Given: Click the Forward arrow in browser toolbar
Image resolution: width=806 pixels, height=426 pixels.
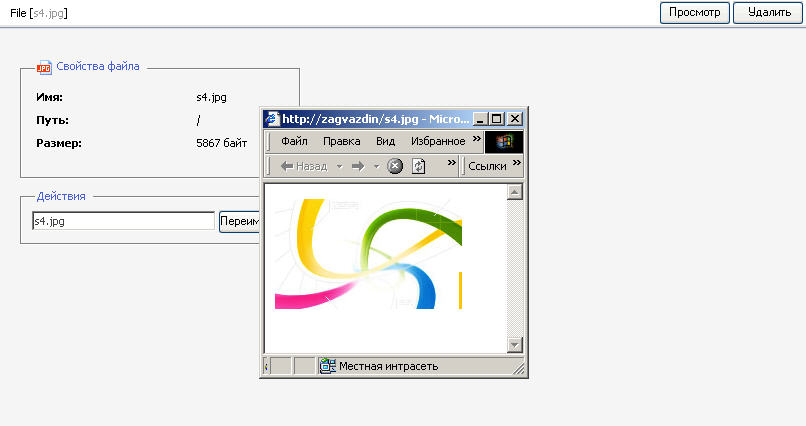Looking at the screenshot, I should [x=357, y=166].
